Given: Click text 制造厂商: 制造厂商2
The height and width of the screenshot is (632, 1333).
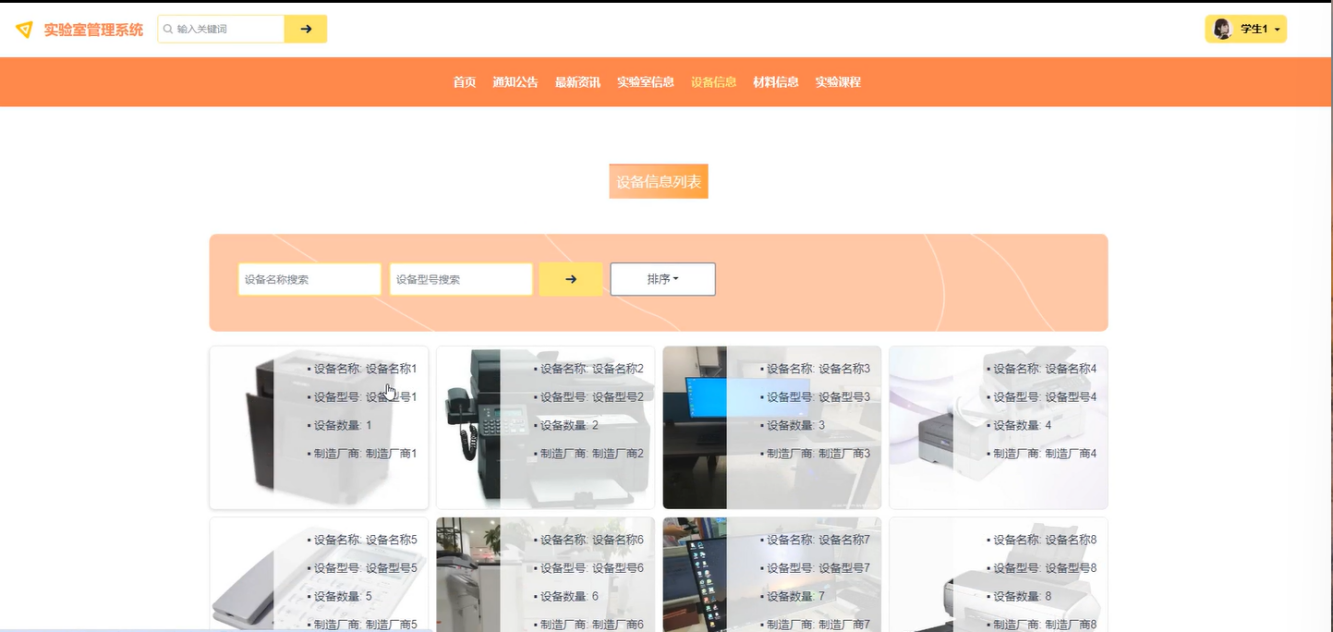Looking at the screenshot, I should (x=592, y=453).
